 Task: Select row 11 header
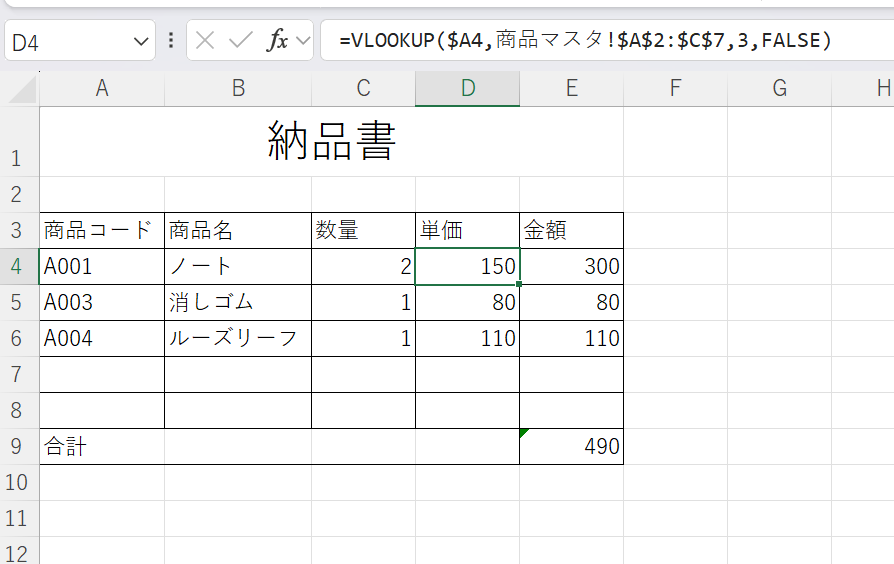pos(17,518)
